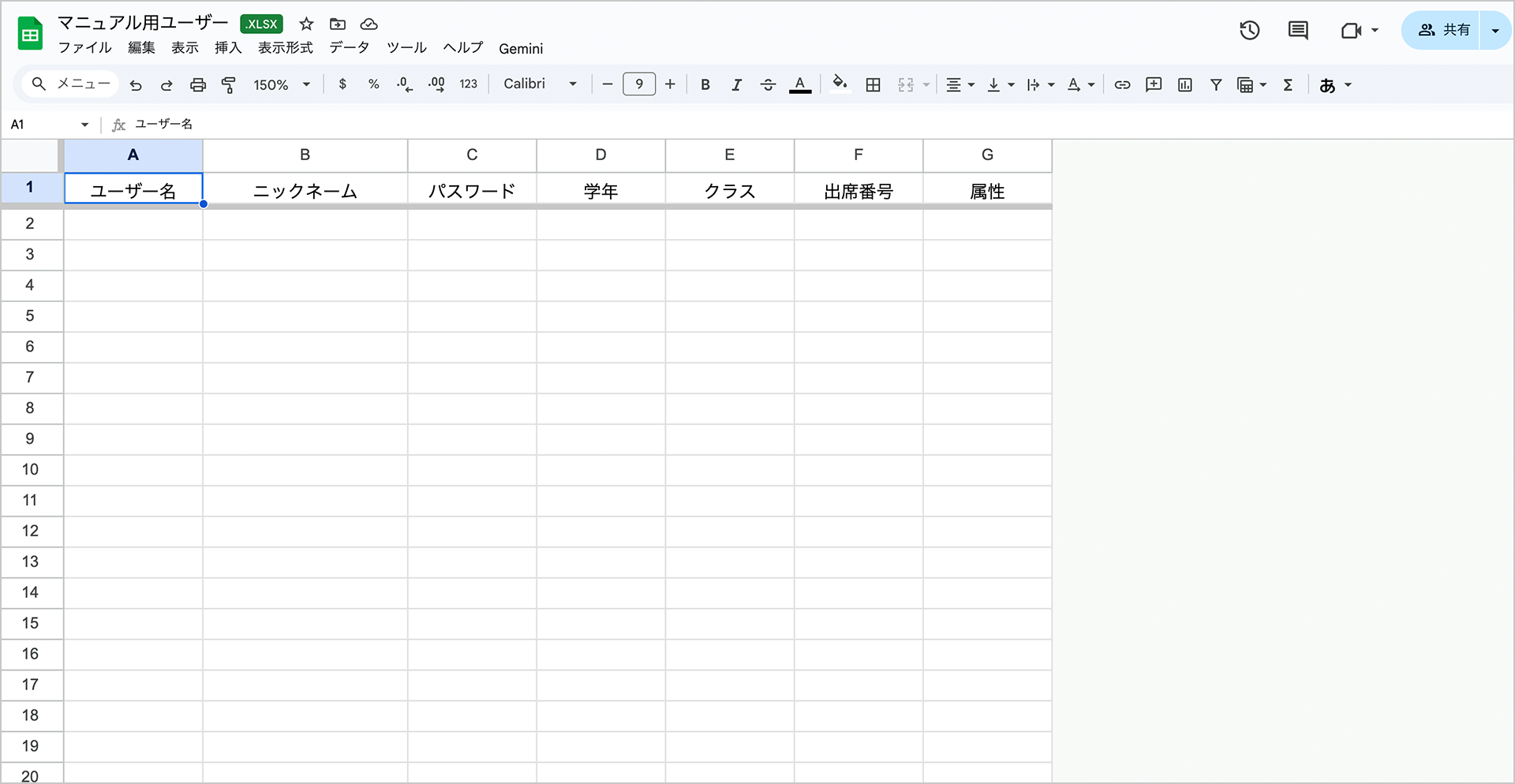The height and width of the screenshot is (784, 1515).
Task: Click the insert chart icon
Action: pyautogui.click(x=1185, y=85)
